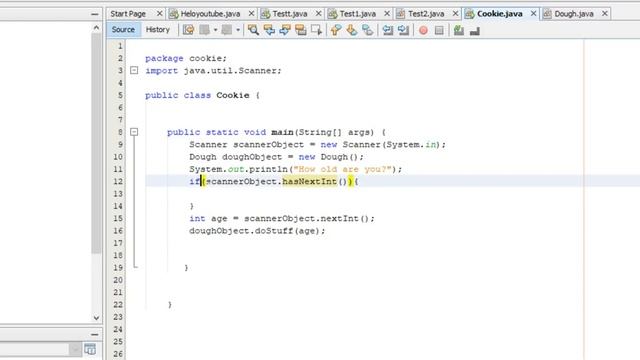The width and height of the screenshot is (640, 360).
Task: Click the Forward navigation toolbar icon
Action: (x=227, y=30)
